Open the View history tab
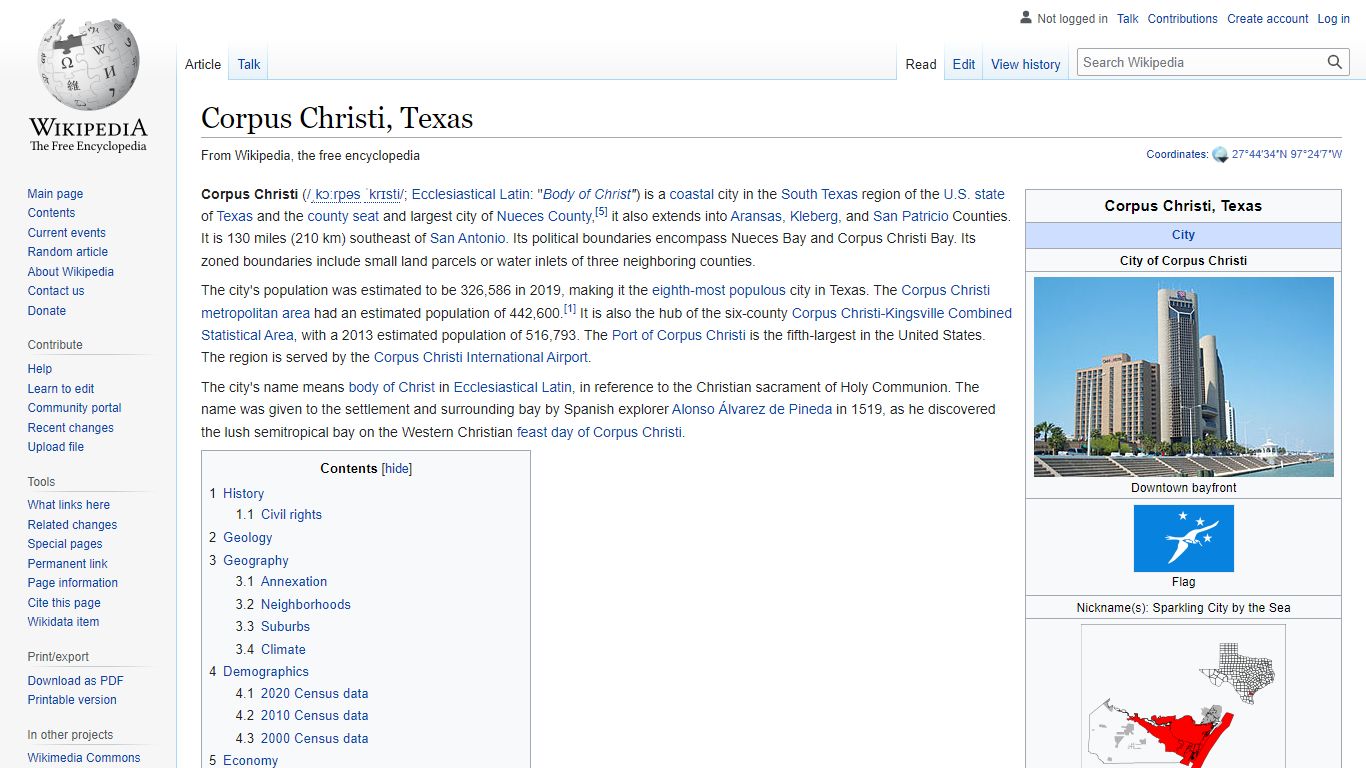This screenshot has width=1366, height=768. 1026,64
